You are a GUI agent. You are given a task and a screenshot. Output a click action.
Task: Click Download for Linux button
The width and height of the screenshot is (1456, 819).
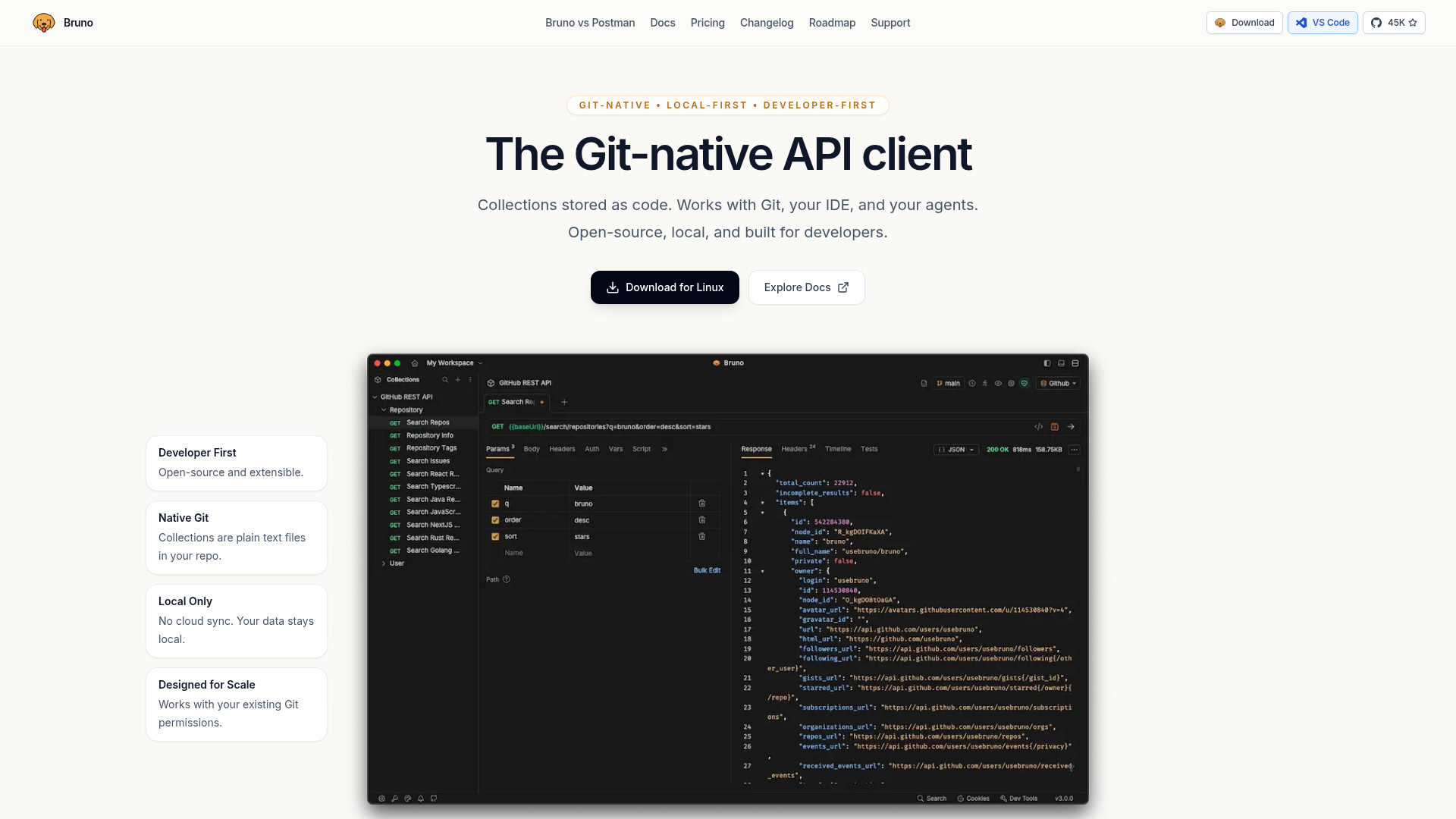point(665,287)
